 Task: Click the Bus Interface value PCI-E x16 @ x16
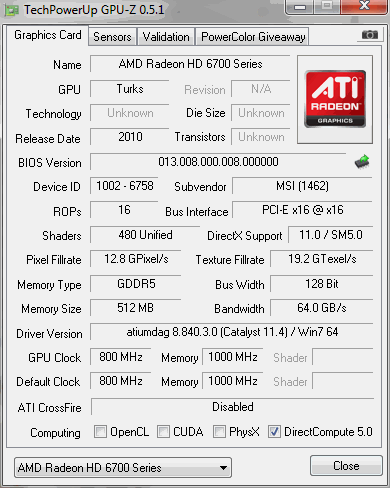tap(302, 210)
